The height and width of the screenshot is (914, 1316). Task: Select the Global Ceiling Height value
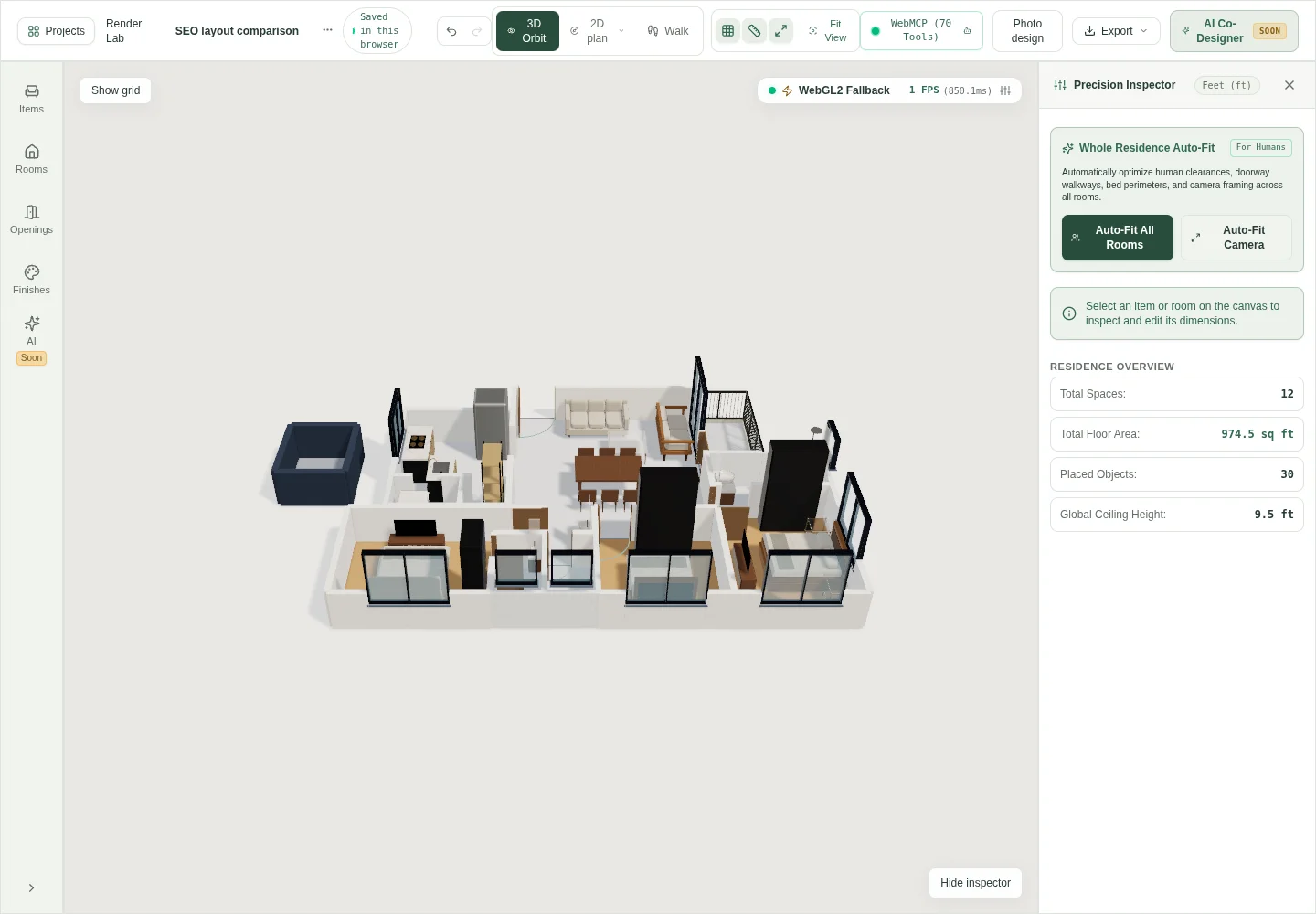(x=1274, y=515)
